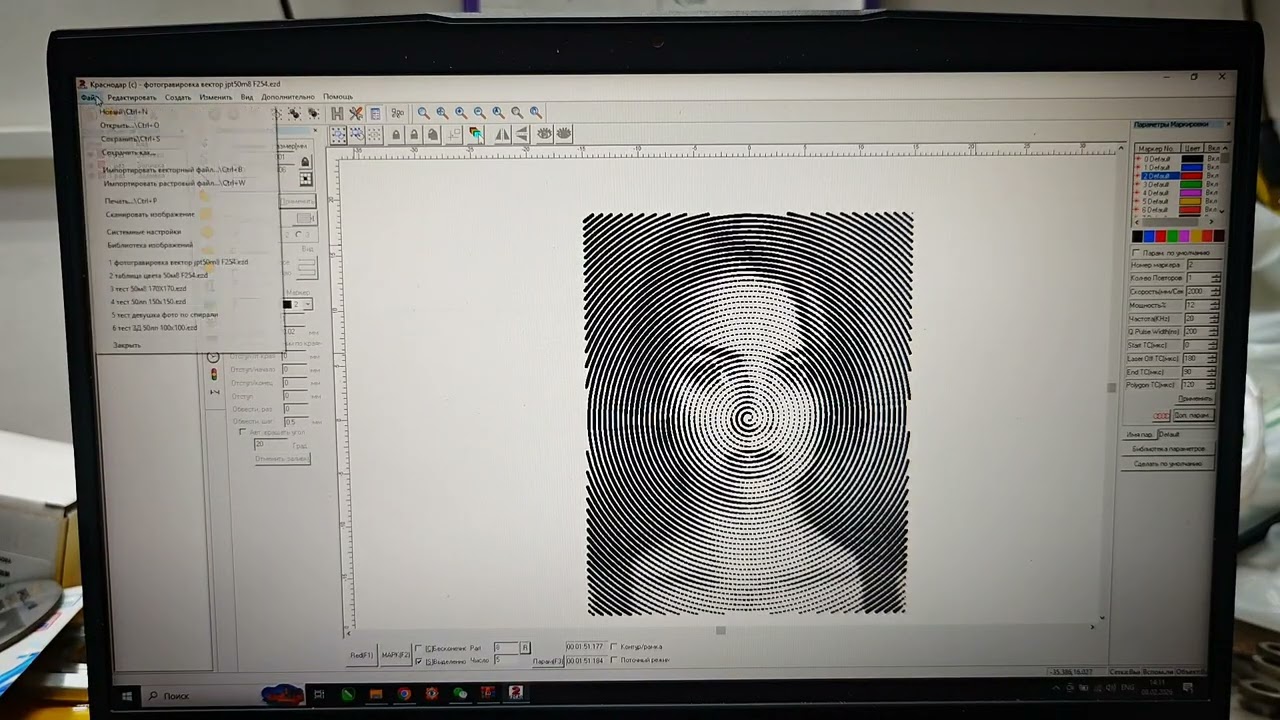Click the colored overlapping shapes icon
1280x720 pixels.
click(475, 134)
